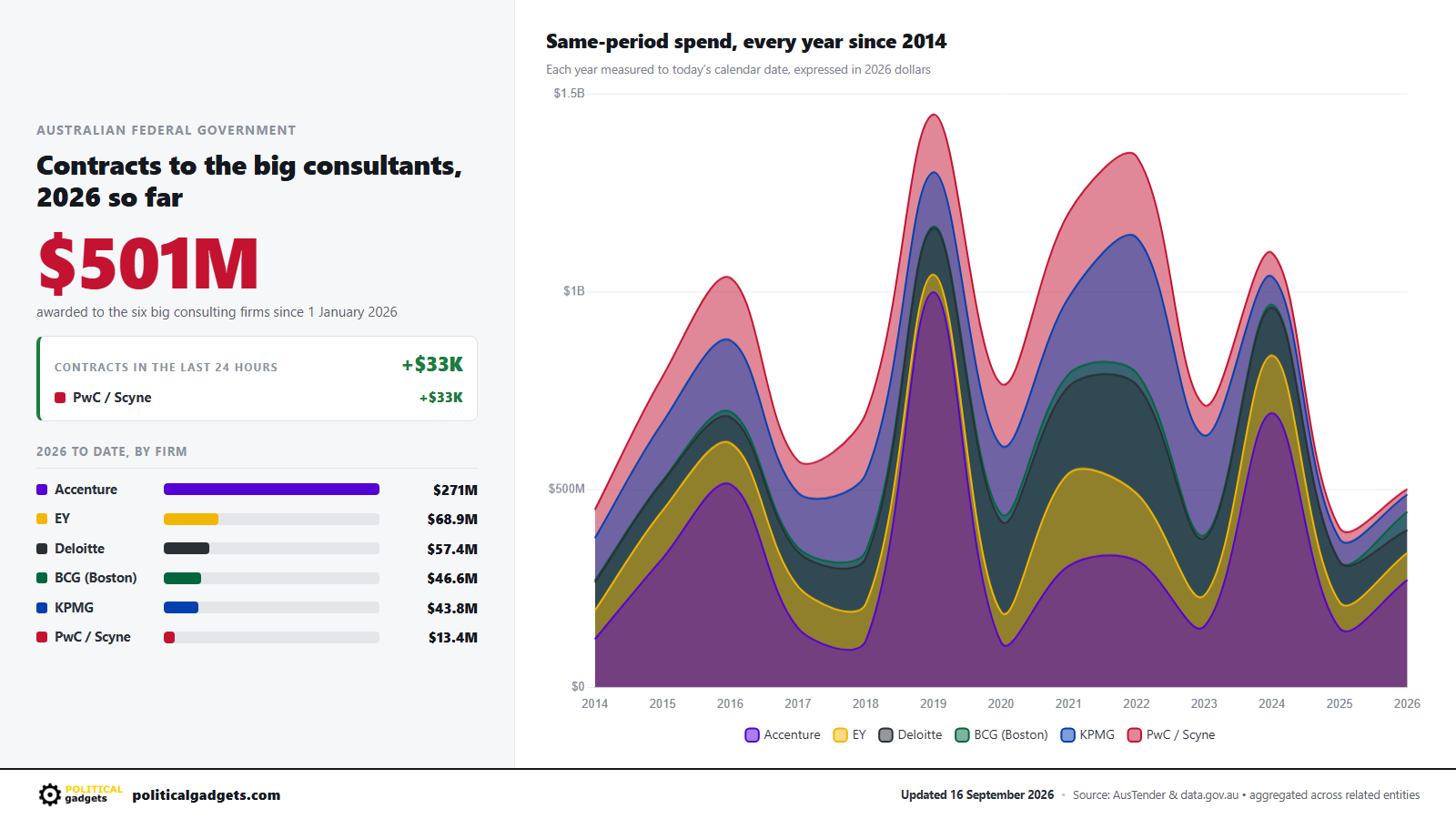Toggle KPMG series in chart legend
1456x819 pixels.
click(1087, 735)
